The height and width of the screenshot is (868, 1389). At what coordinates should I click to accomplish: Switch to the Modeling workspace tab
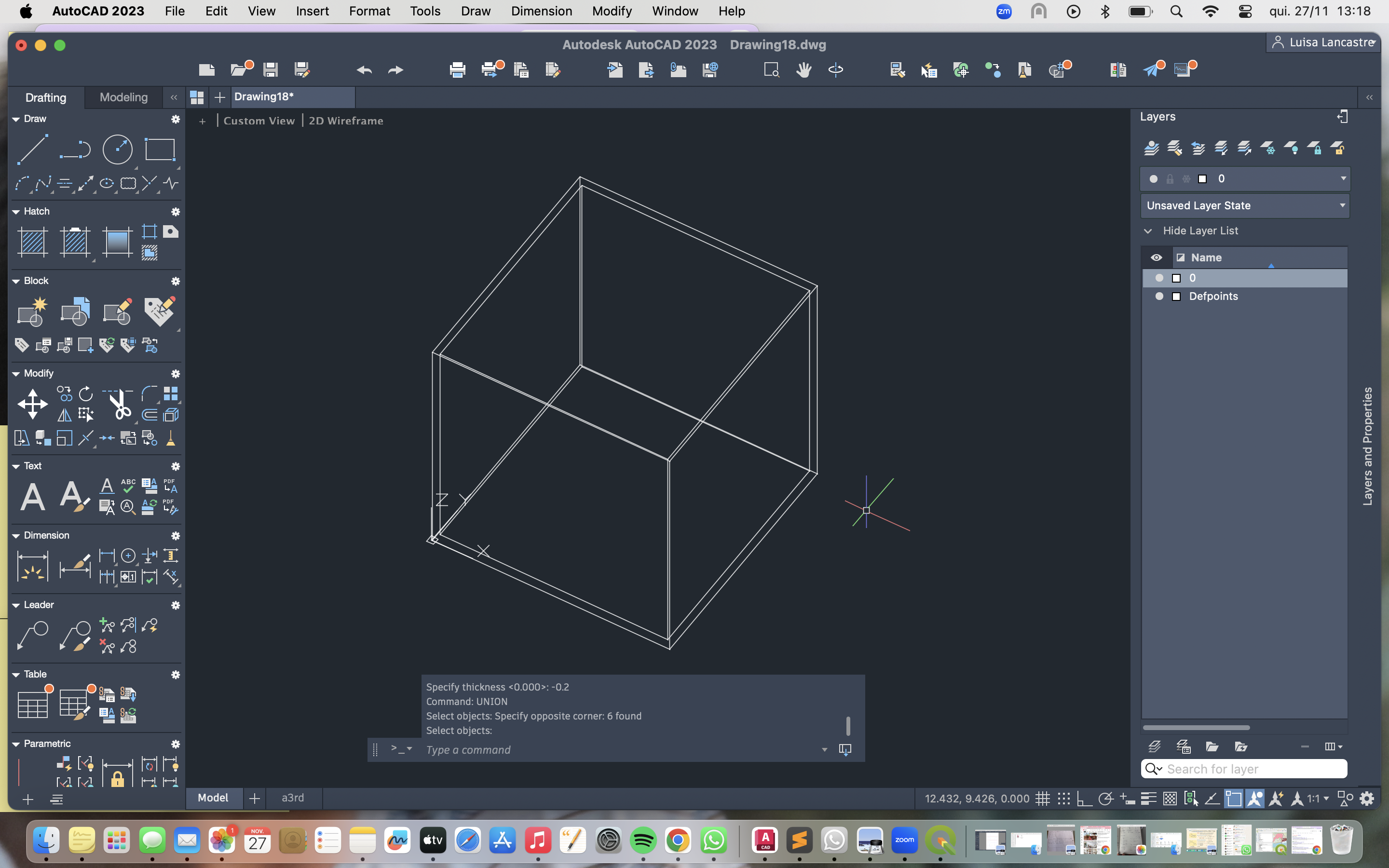coord(123,97)
